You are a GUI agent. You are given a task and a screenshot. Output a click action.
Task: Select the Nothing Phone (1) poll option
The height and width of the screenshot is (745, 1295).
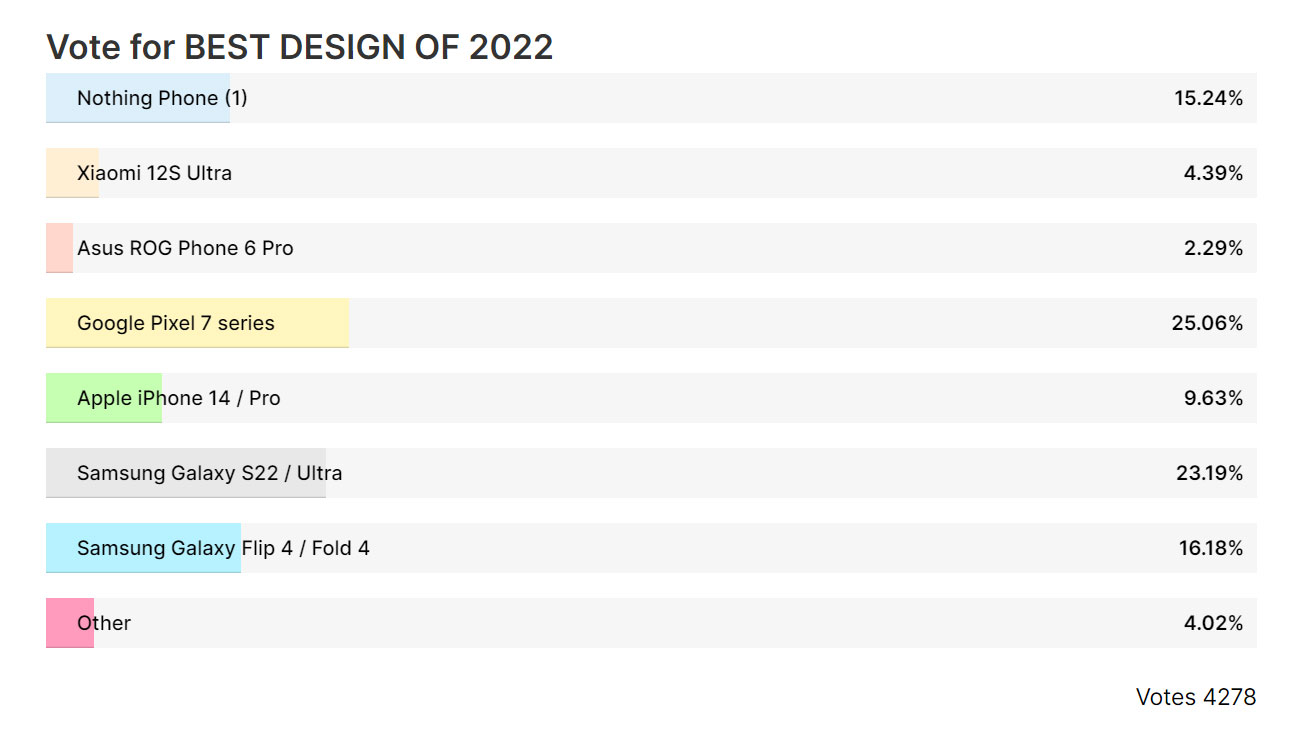pyautogui.click(x=651, y=98)
